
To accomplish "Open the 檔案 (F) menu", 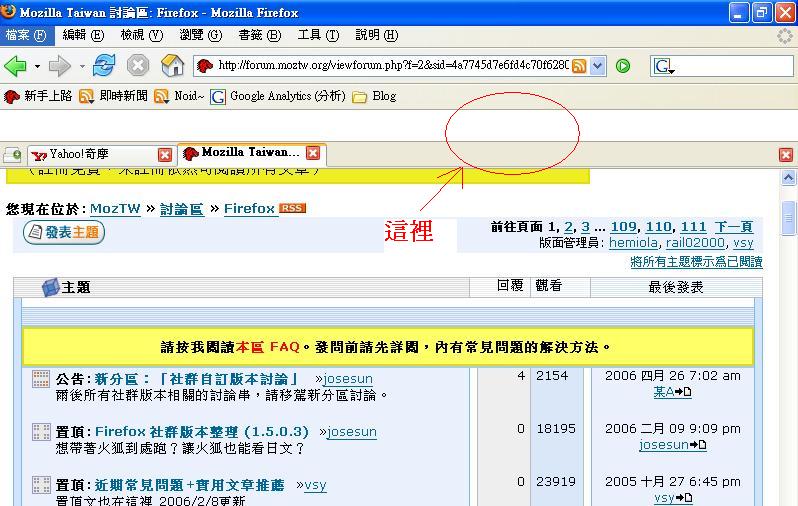I will coord(26,35).
